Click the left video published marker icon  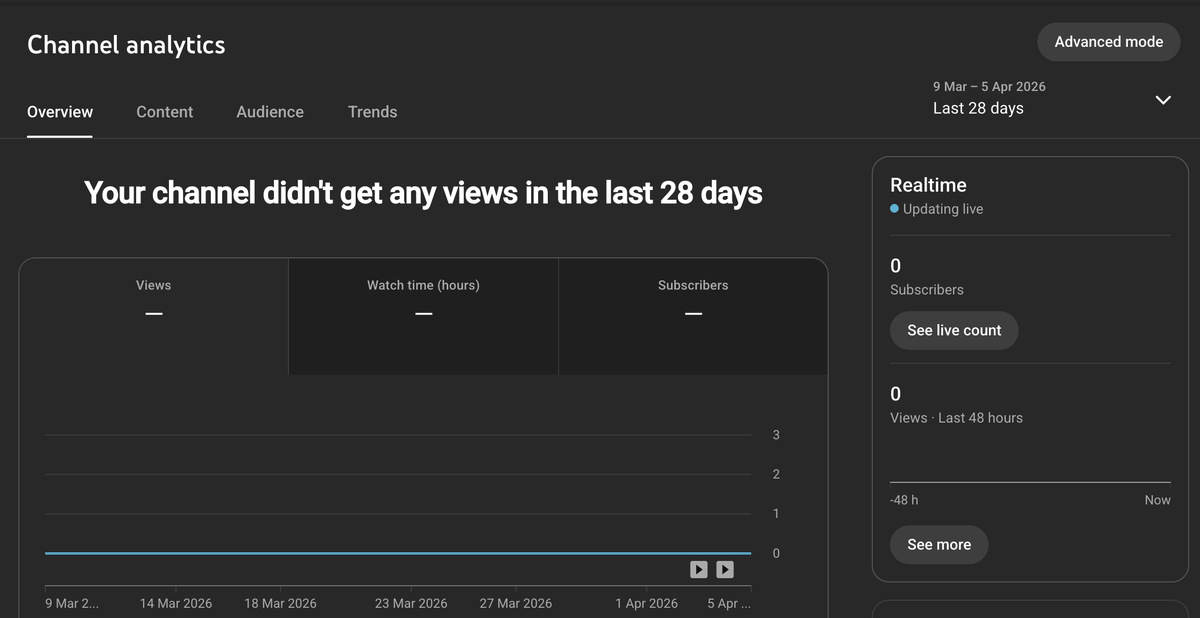[x=699, y=569]
